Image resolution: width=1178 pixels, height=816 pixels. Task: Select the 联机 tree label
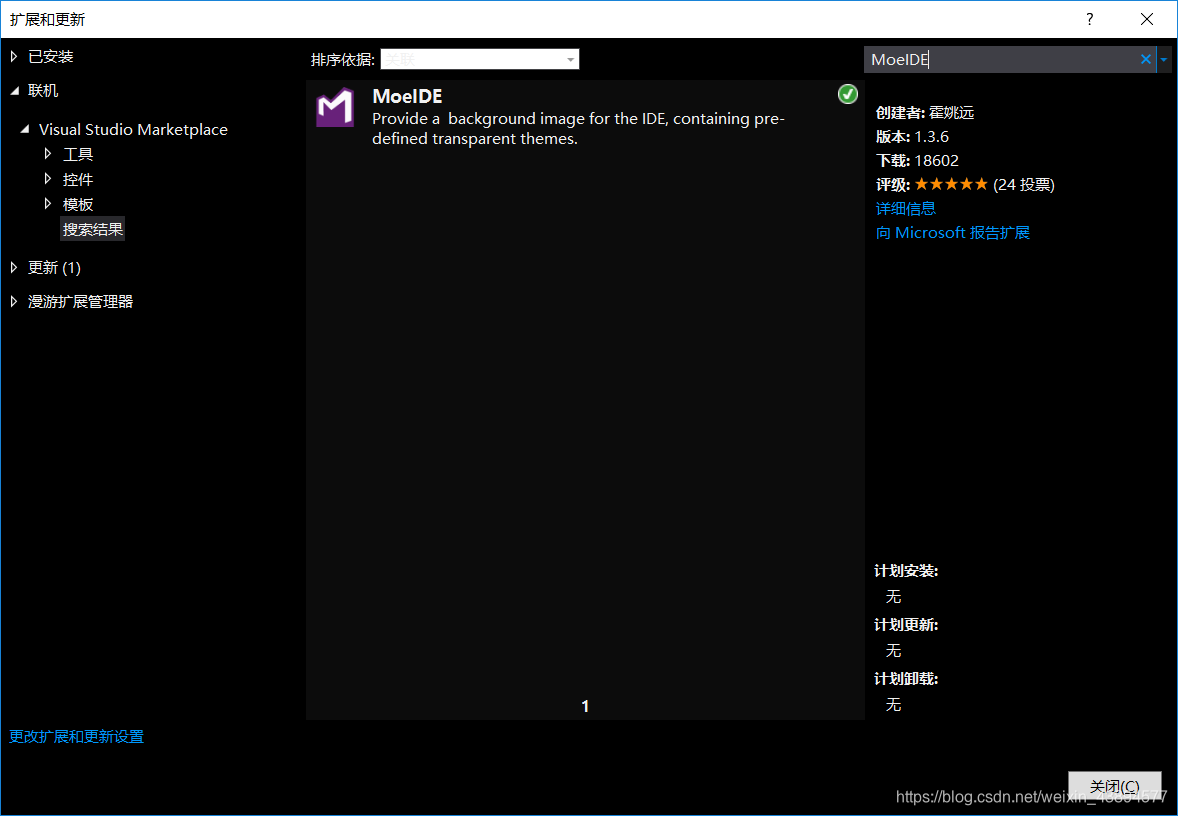43,91
